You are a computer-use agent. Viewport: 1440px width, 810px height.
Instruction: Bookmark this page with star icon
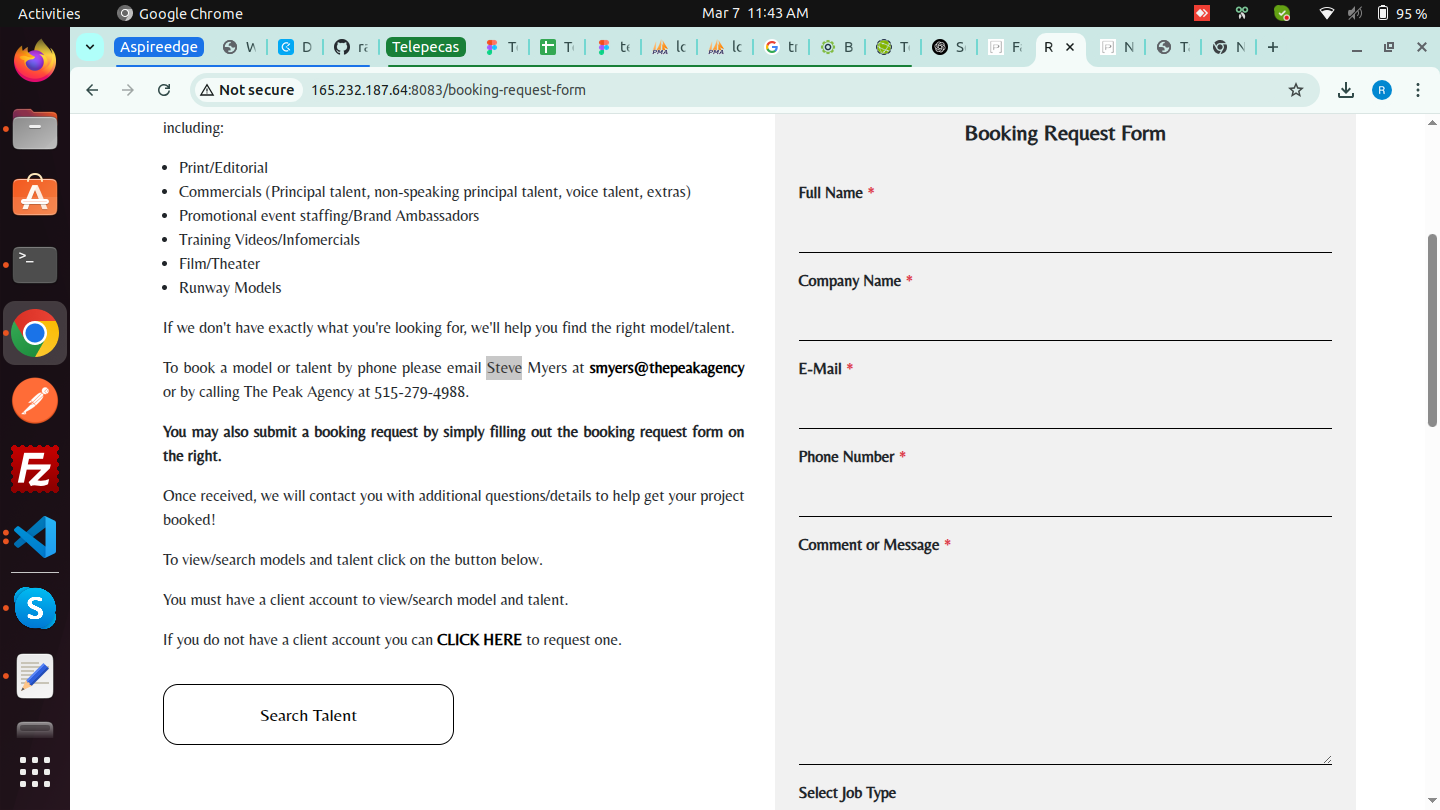pyautogui.click(x=1296, y=90)
